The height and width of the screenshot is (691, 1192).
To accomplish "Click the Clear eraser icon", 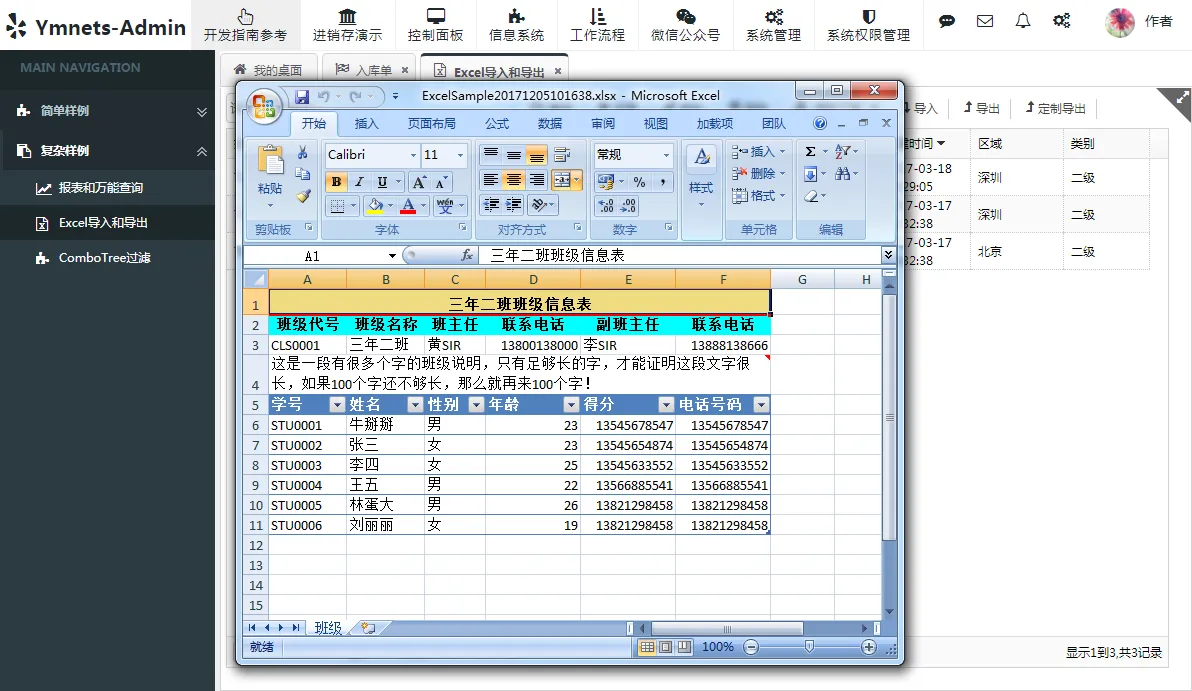I will 810,196.
